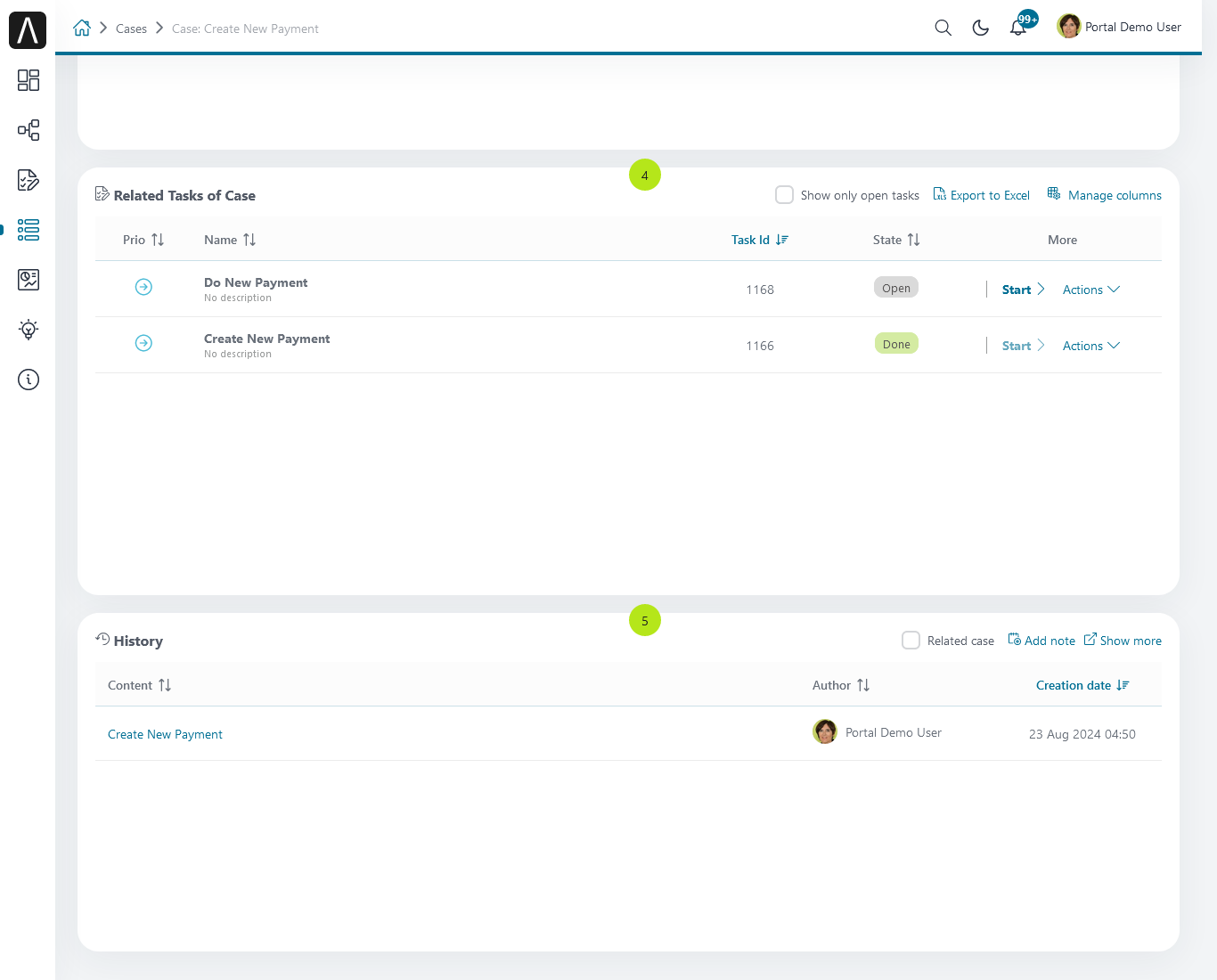Viewport: 1217px width, 980px height.
Task: Sort history by Author column
Action: coord(841,685)
